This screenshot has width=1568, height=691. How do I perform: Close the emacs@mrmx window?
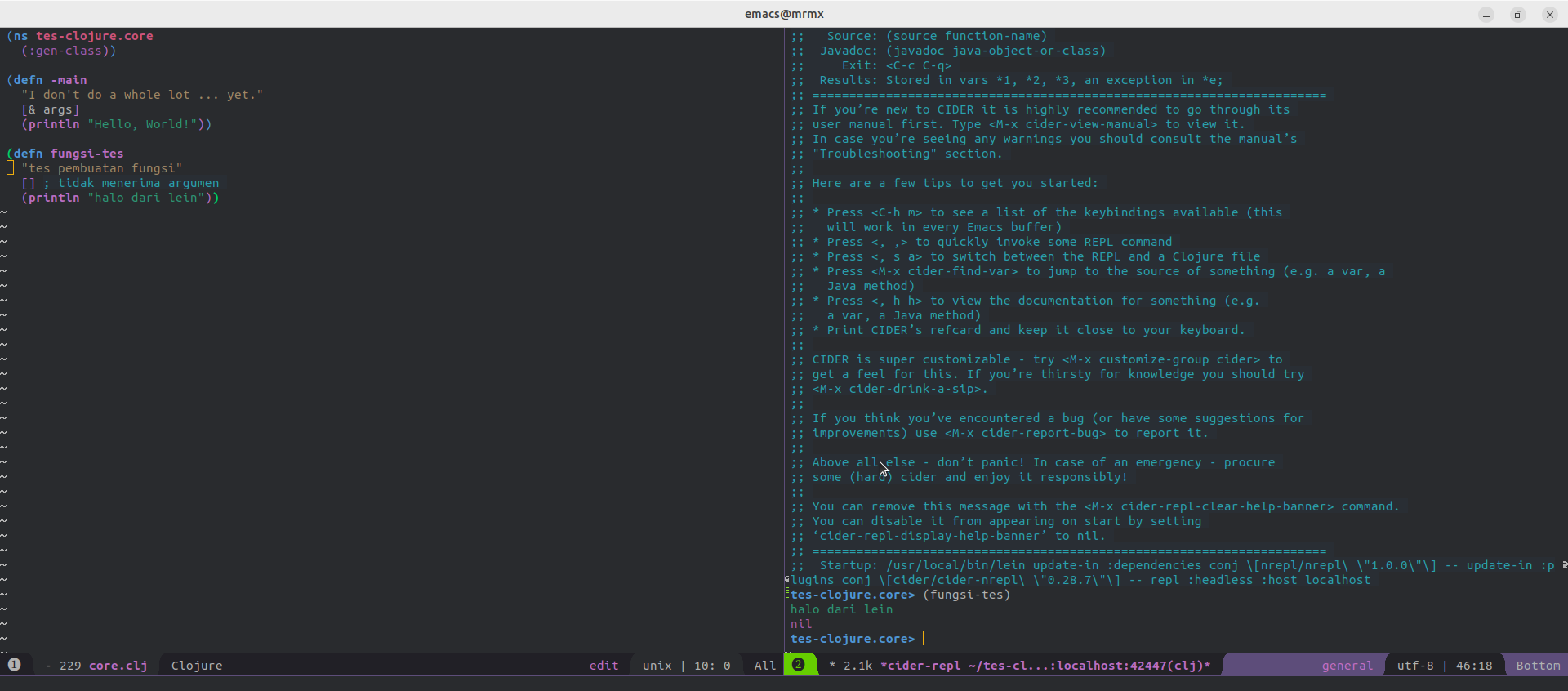1549,15
